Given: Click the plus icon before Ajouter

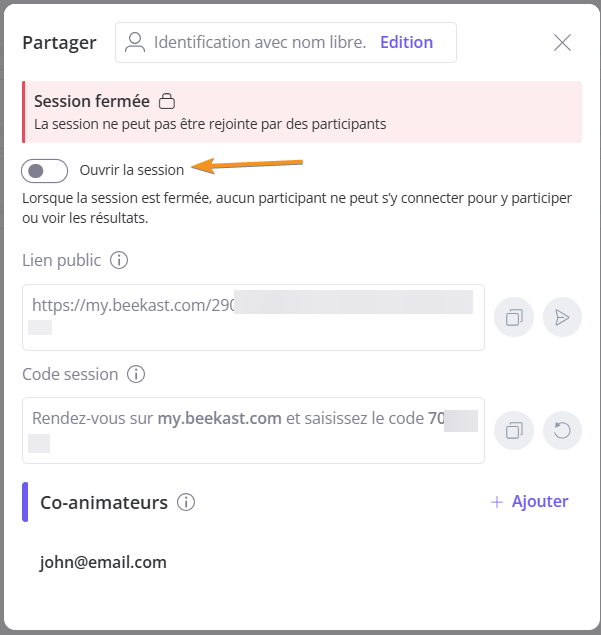Looking at the screenshot, I should pyautogui.click(x=497, y=503).
